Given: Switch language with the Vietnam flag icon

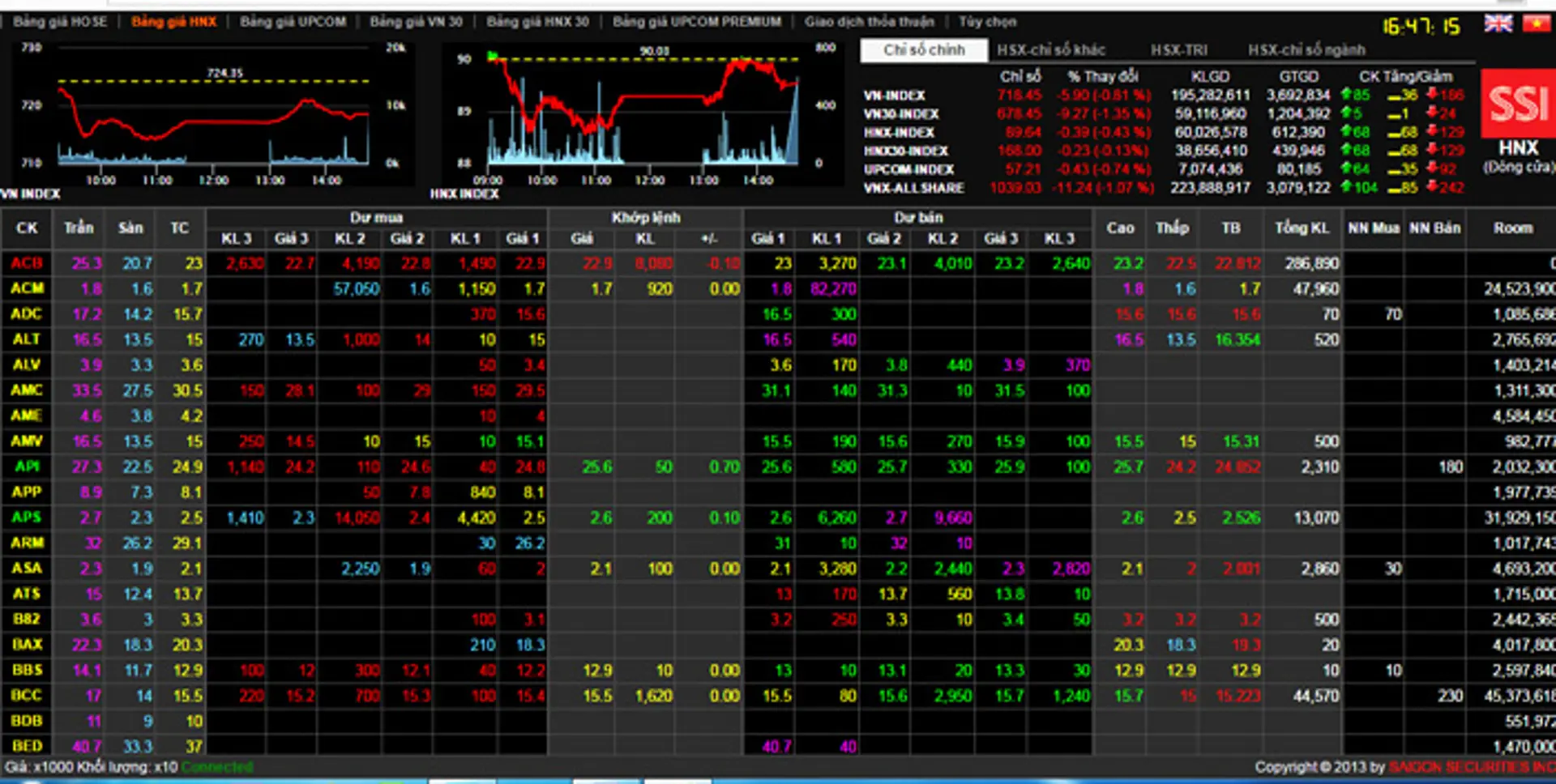Looking at the screenshot, I should coord(1536,23).
